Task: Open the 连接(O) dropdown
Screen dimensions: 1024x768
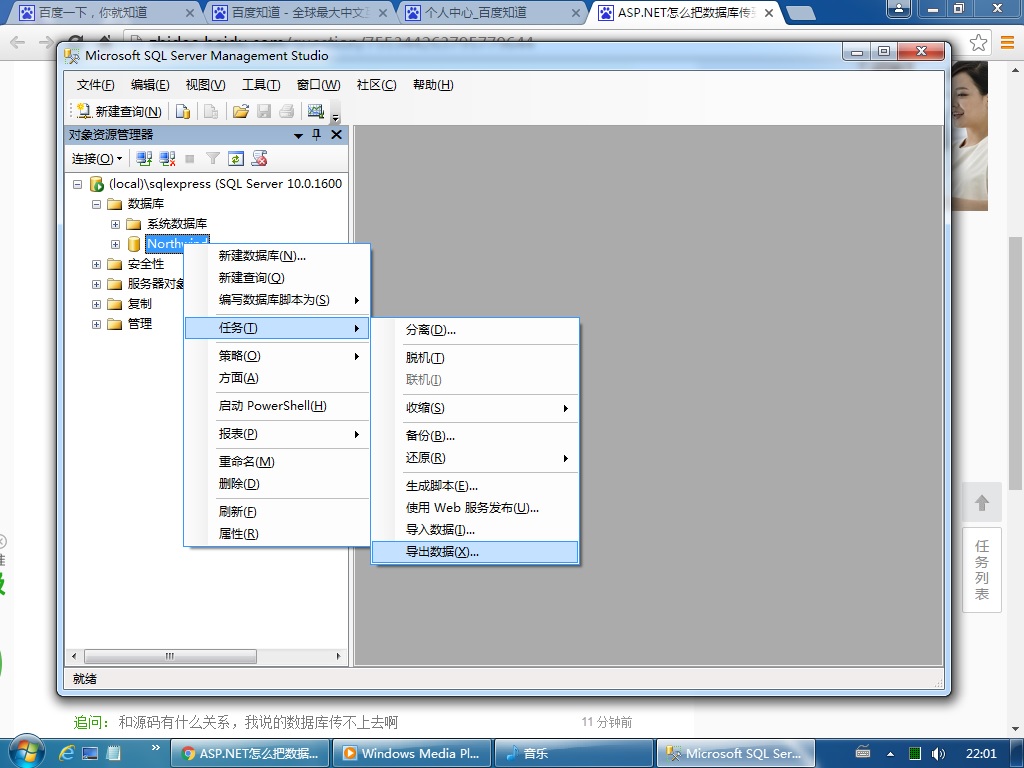Action: pyautogui.click(x=97, y=159)
